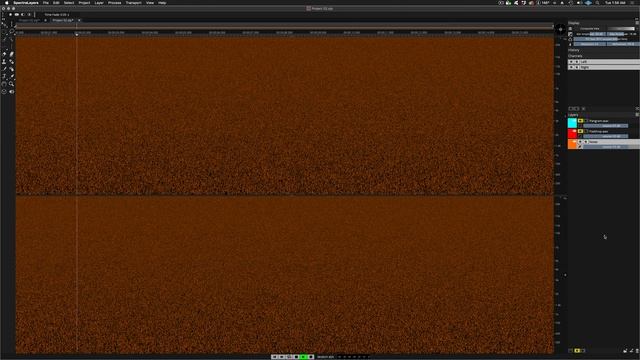Screen dimensions: 640x360
Task: Switch to the first project tab
Action: click(x=29, y=20)
